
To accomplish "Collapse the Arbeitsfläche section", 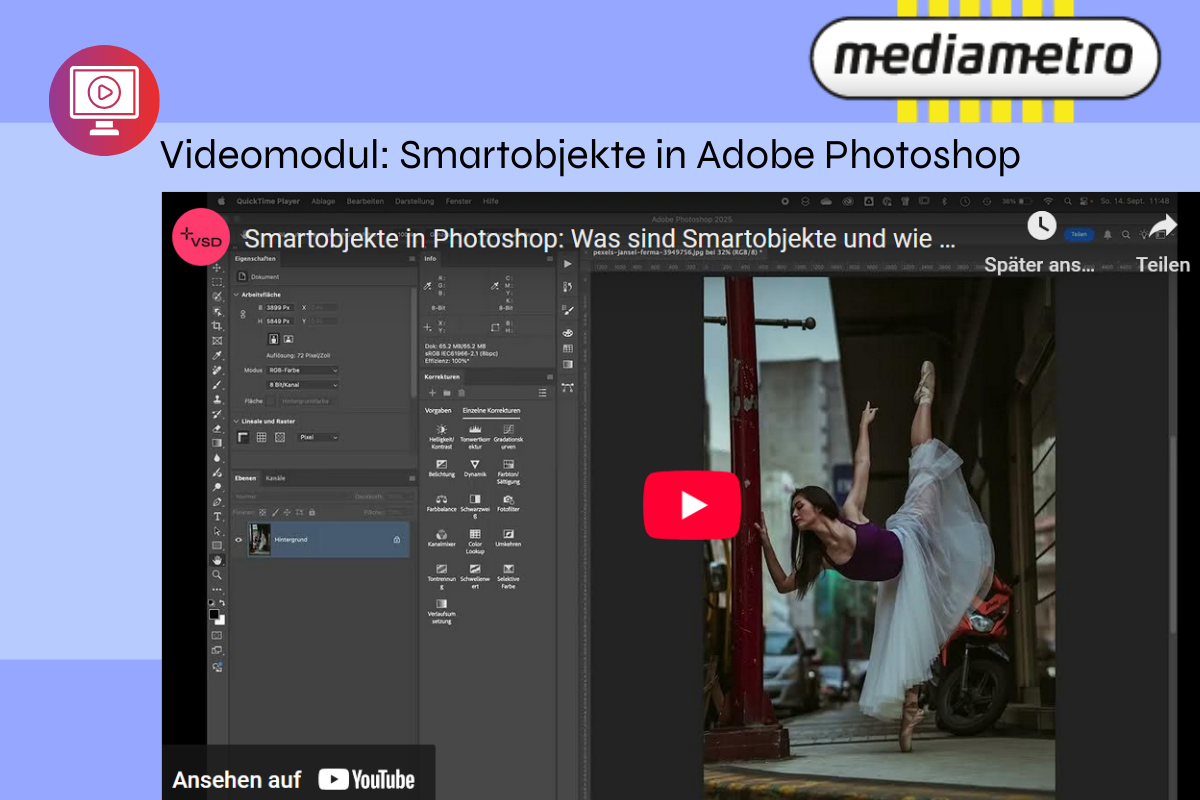I will 236,295.
